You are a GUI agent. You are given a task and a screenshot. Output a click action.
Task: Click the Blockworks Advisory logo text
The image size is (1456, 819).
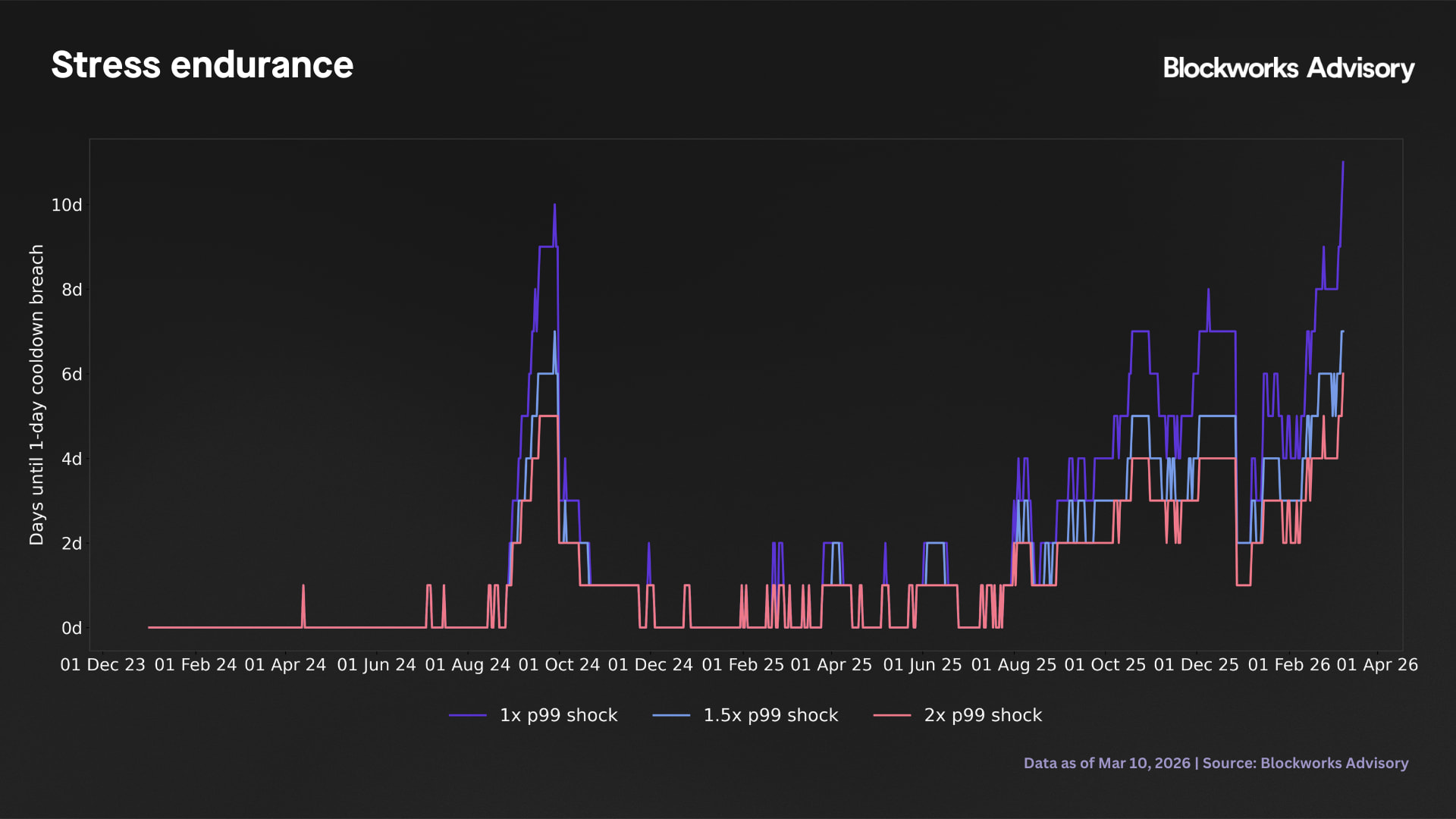tap(1288, 68)
